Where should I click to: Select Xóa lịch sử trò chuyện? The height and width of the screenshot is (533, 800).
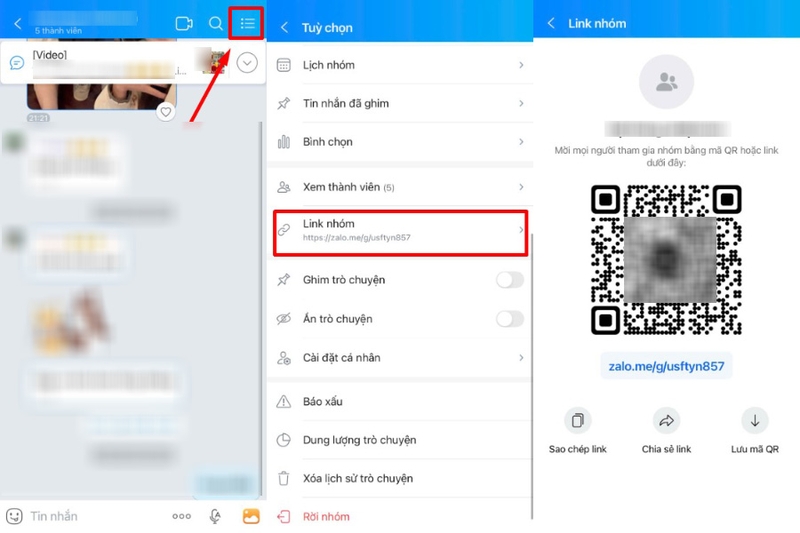(400, 478)
